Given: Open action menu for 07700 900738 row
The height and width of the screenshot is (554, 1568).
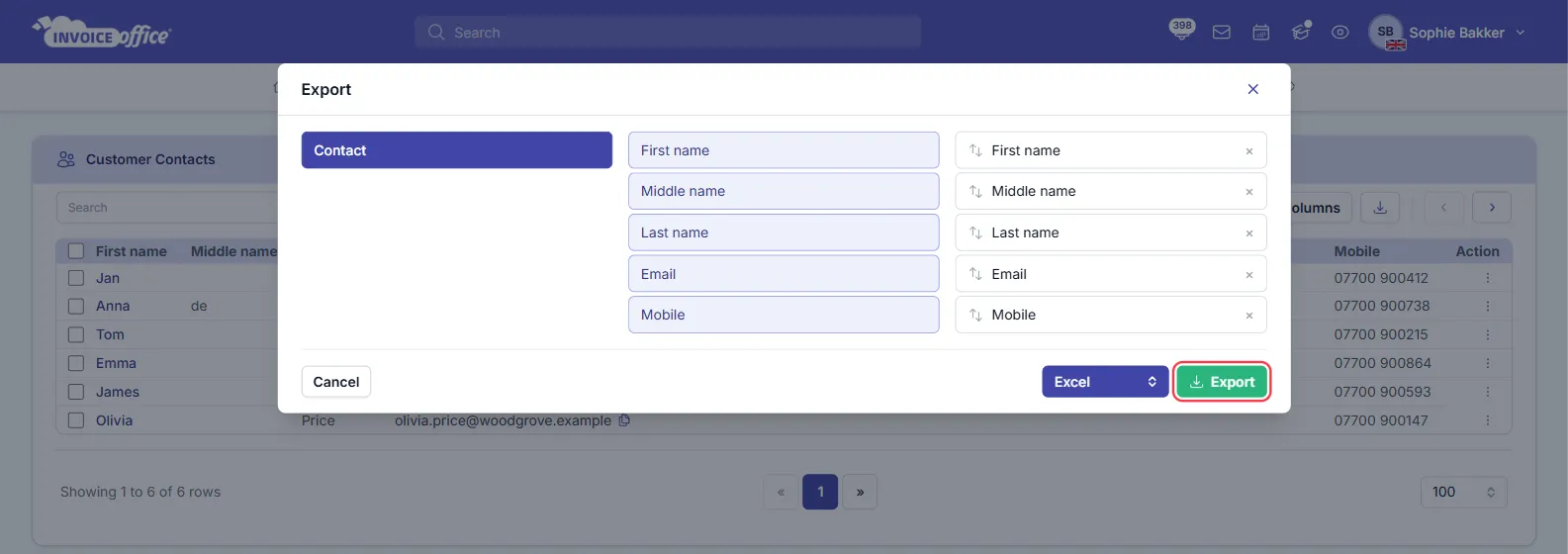Looking at the screenshot, I should 1487,307.
